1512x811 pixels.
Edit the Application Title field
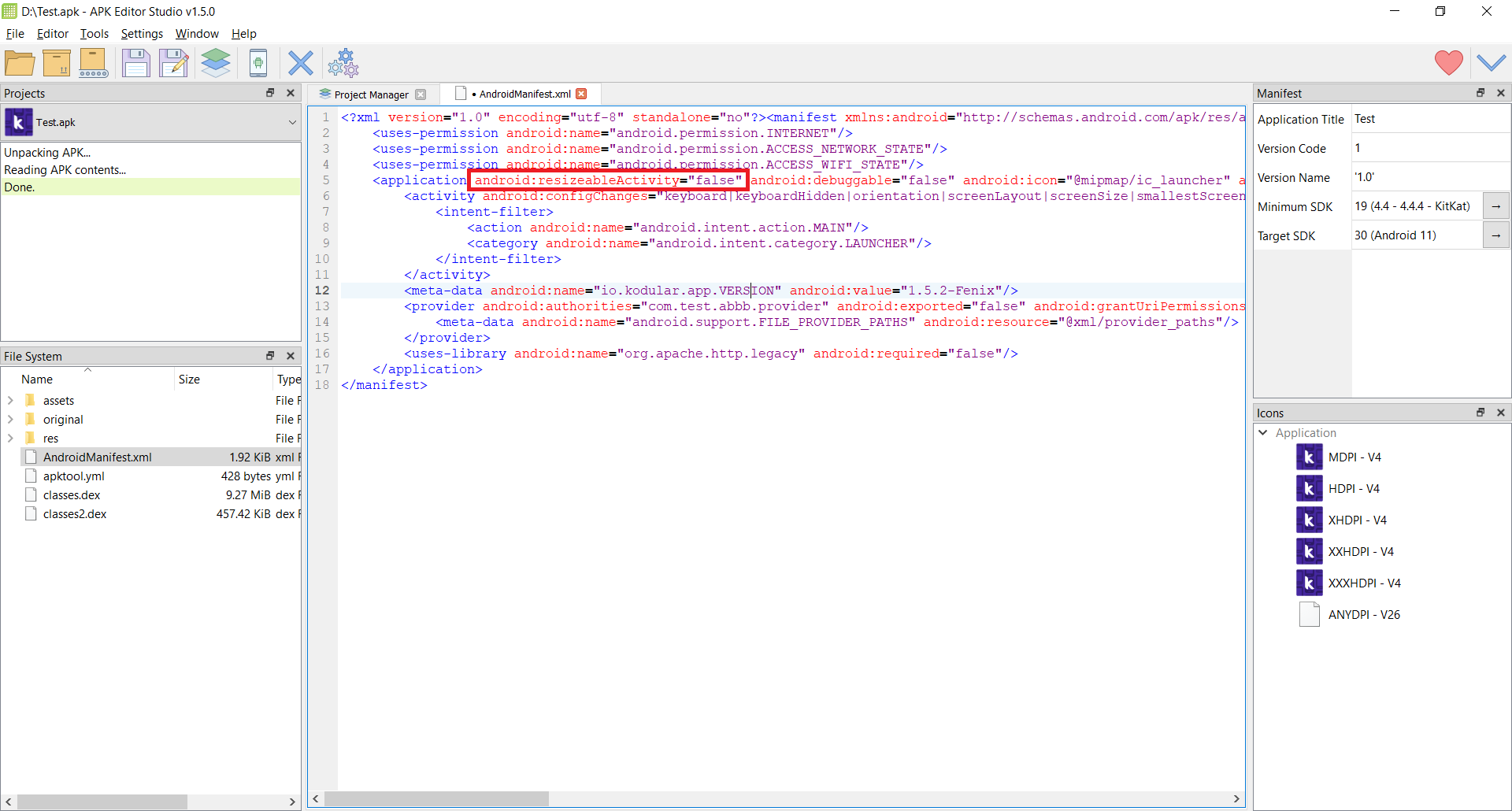(1430, 119)
